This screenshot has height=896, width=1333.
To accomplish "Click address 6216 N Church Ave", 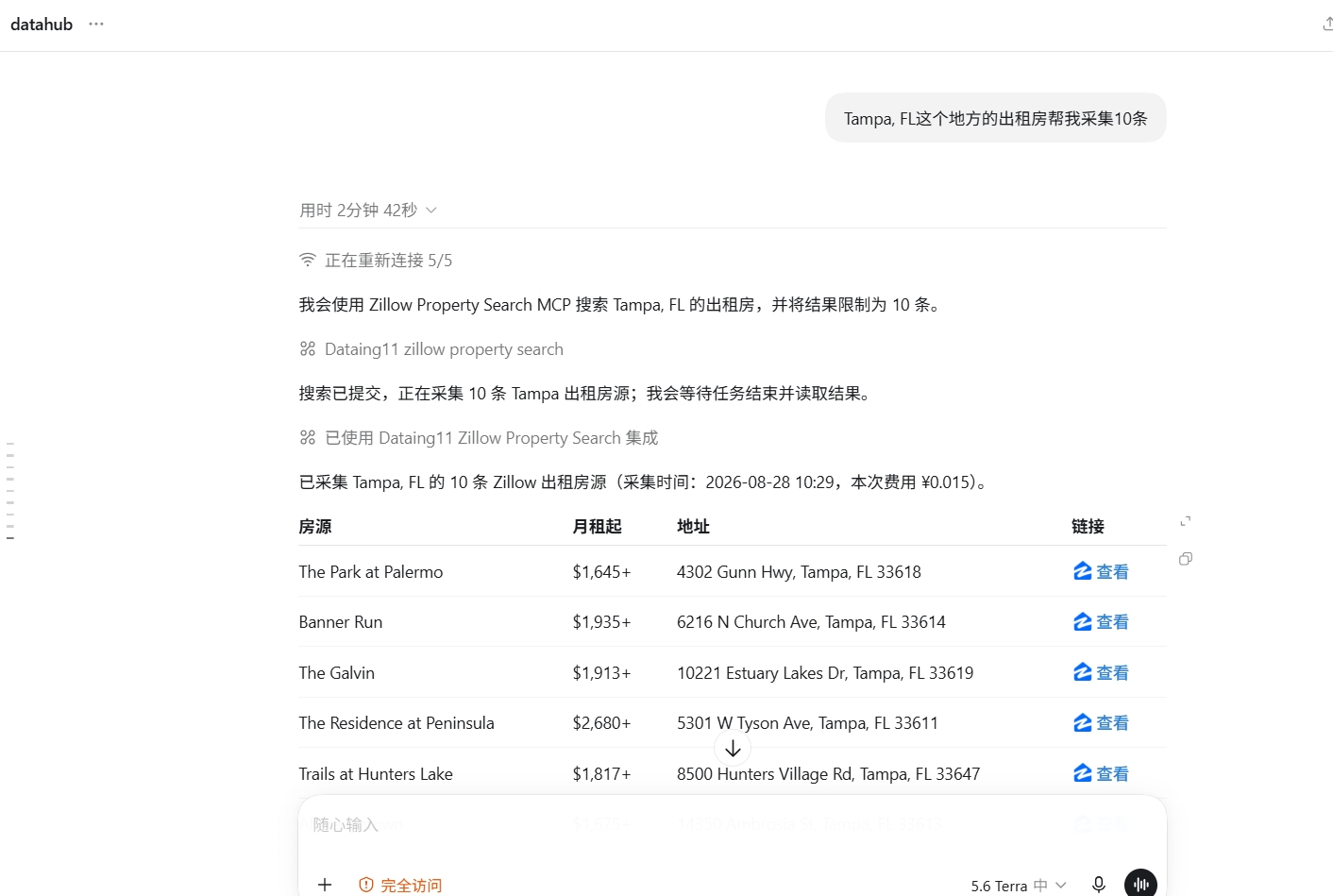I will click(811, 621).
